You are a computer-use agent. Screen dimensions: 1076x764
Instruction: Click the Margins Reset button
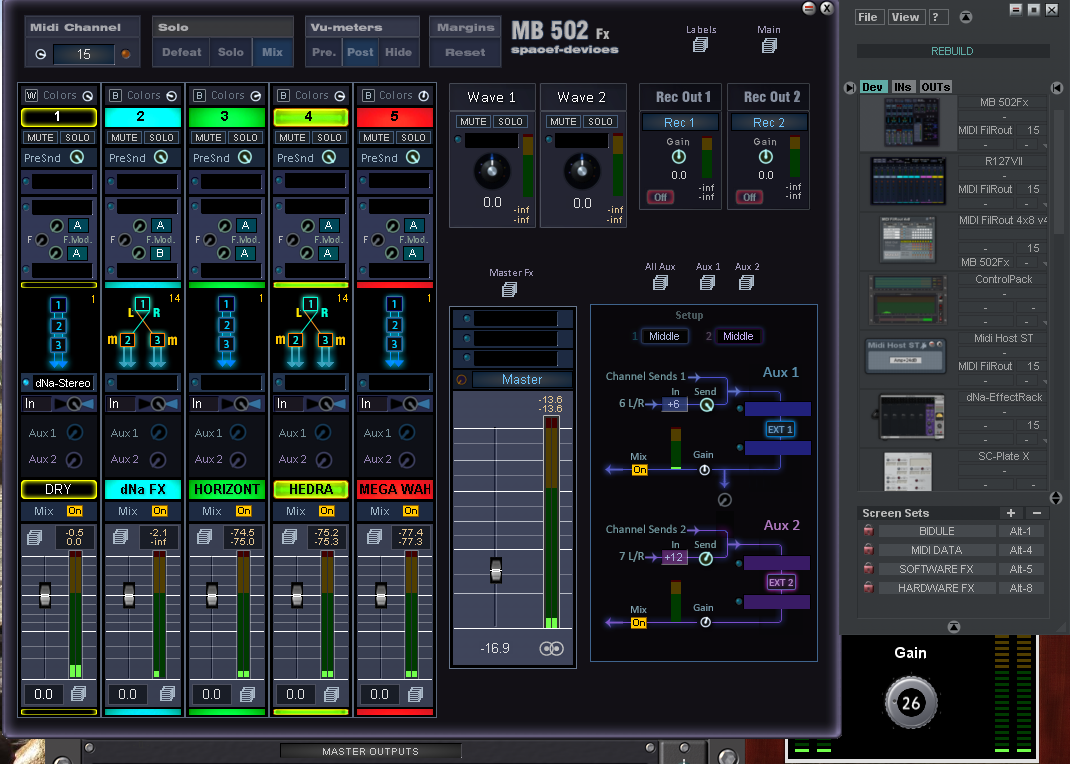coord(465,52)
